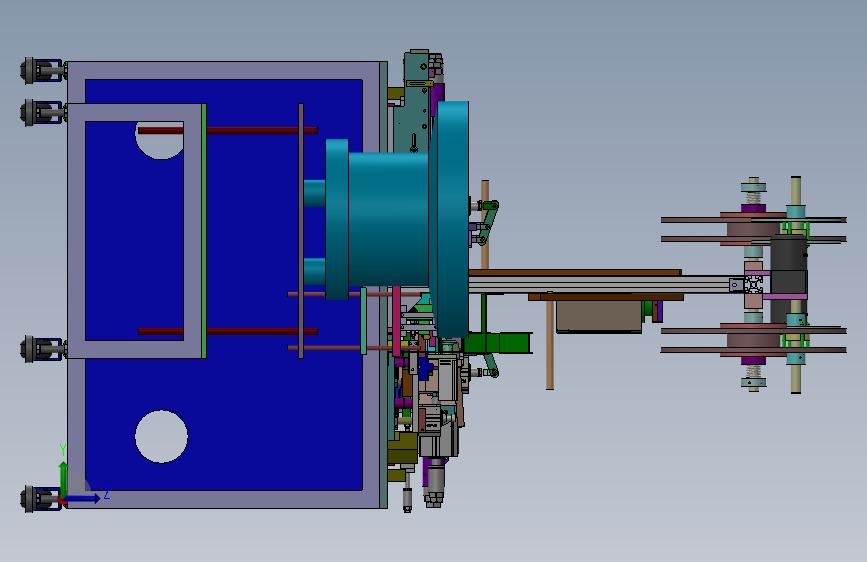Select the green Y axis arrow of triad

[63, 479]
